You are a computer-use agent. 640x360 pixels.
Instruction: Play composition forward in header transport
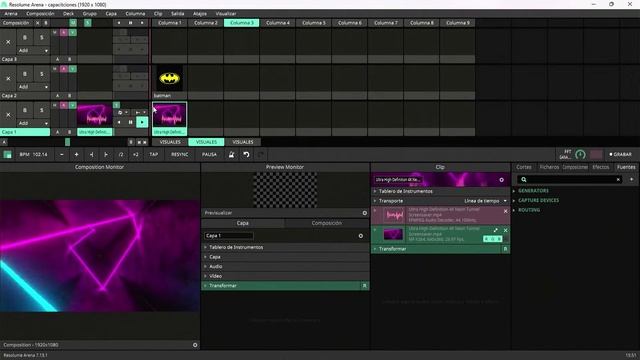point(142,23)
